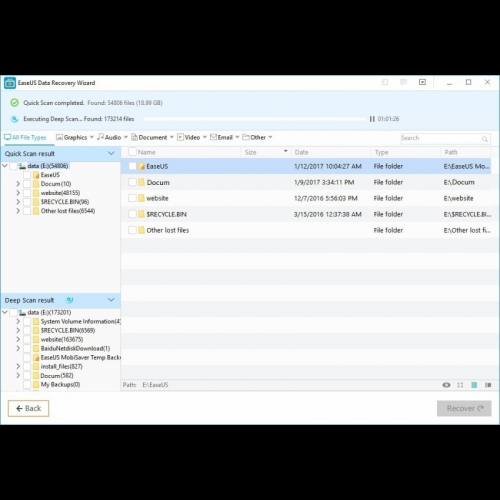The width and height of the screenshot is (500, 500).
Task: Maximize the EaseUS window
Action: pos(468,82)
